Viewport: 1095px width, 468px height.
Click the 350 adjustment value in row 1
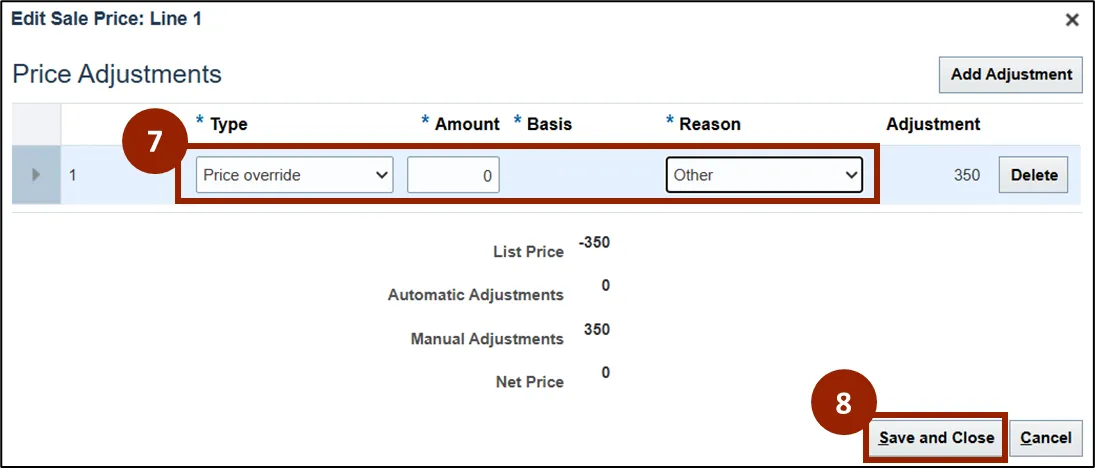pyautogui.click(x=966, y=175)
